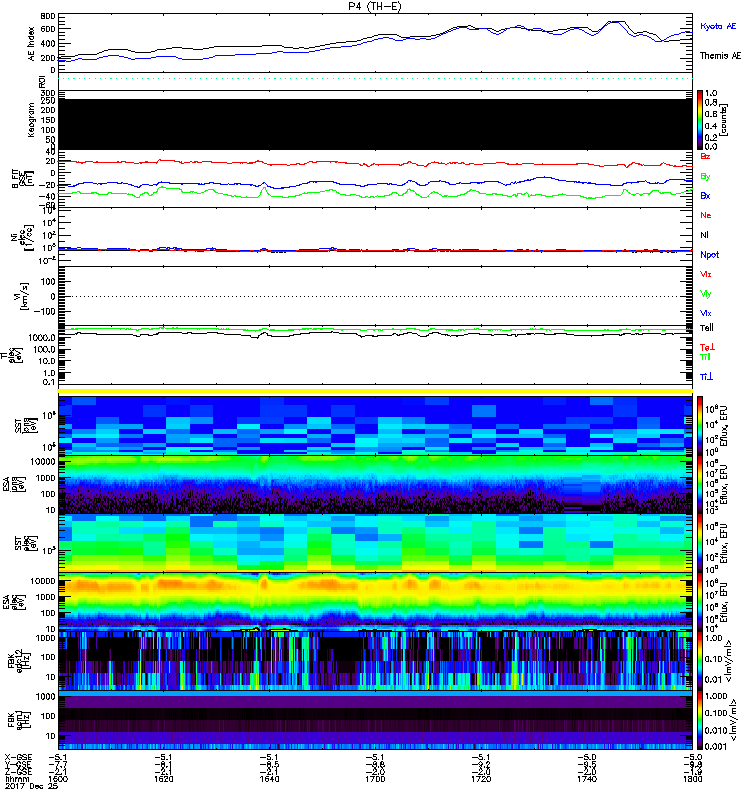The height and width of the screenshot is (800, 750).
Task: Click the black Te parallel legend label
Action: click(x=707, y=328)
